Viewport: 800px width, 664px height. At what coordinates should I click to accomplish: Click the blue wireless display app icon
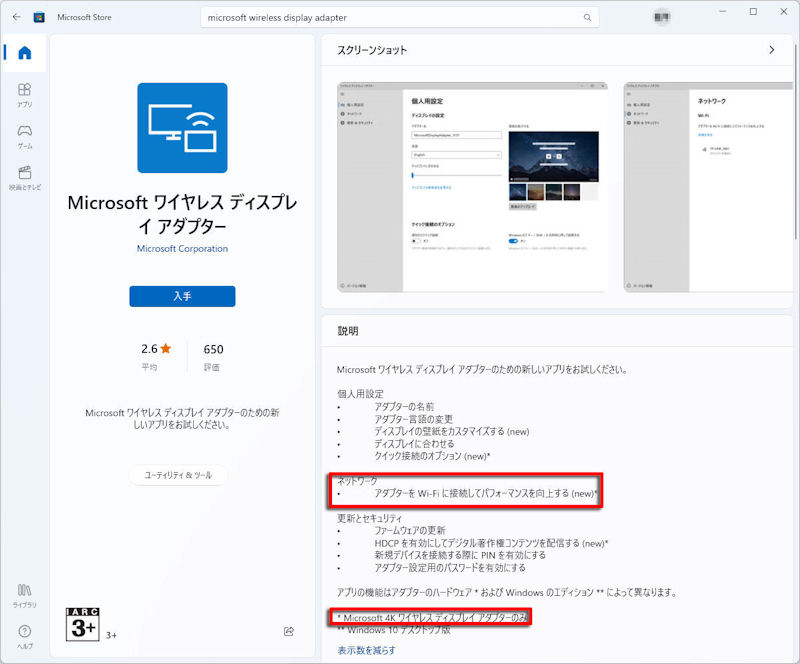point(182,128)
